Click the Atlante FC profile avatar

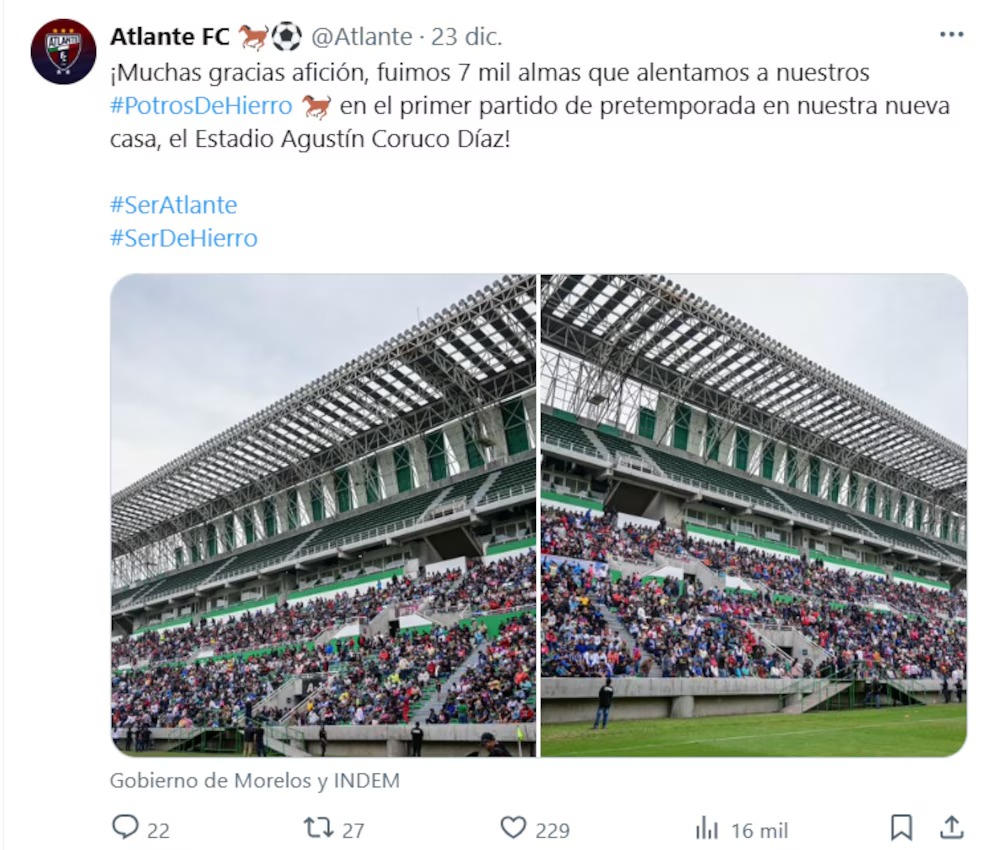click(x=63, y=51)
